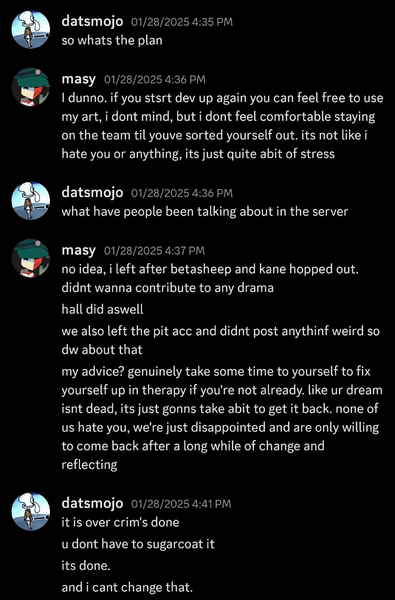Open masy's avatar on 4:36 PM message
This screenshot has height=600, width=395.
[x=31, y=87]
